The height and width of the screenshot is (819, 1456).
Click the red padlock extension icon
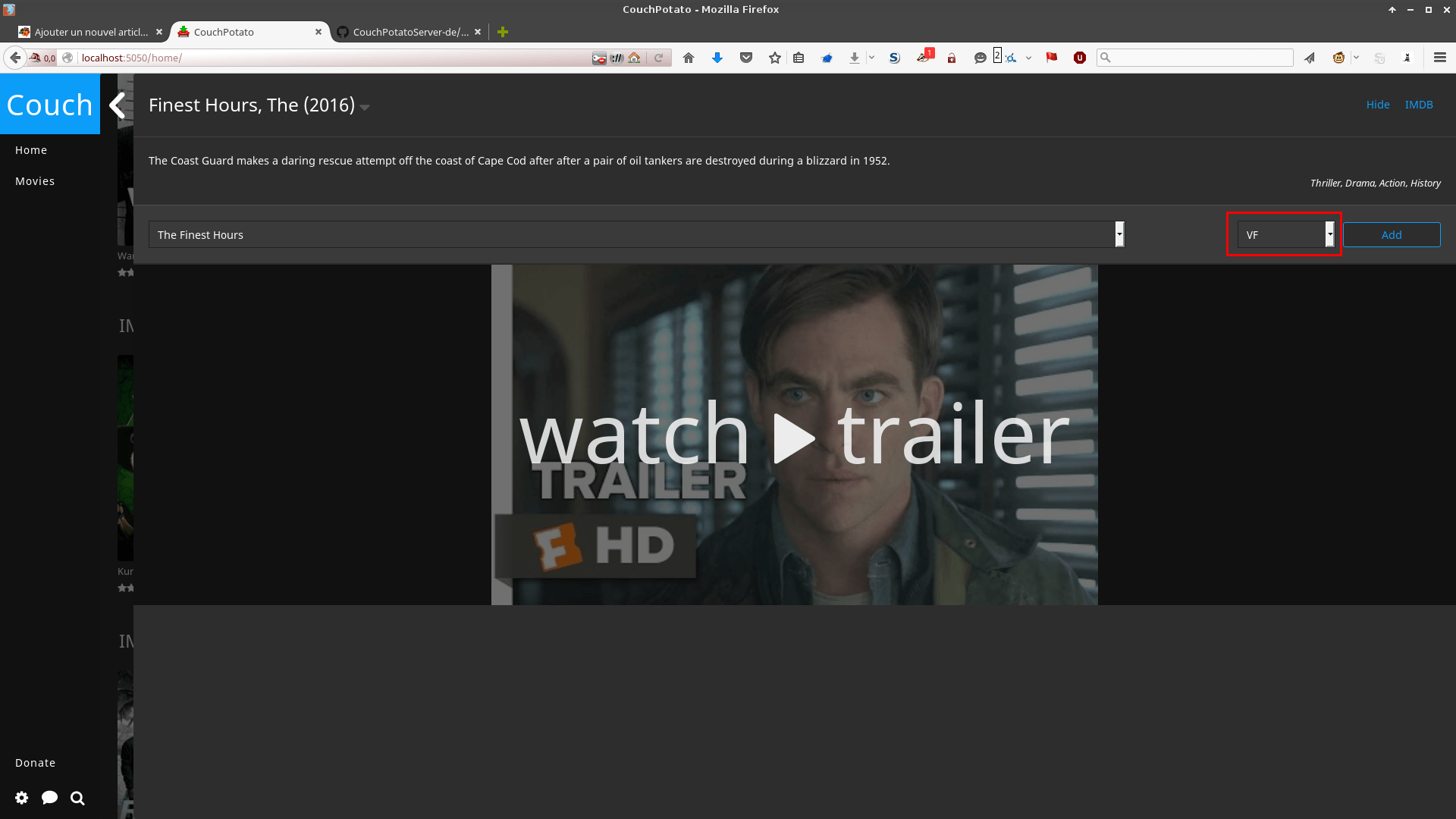tap(952, 58)
